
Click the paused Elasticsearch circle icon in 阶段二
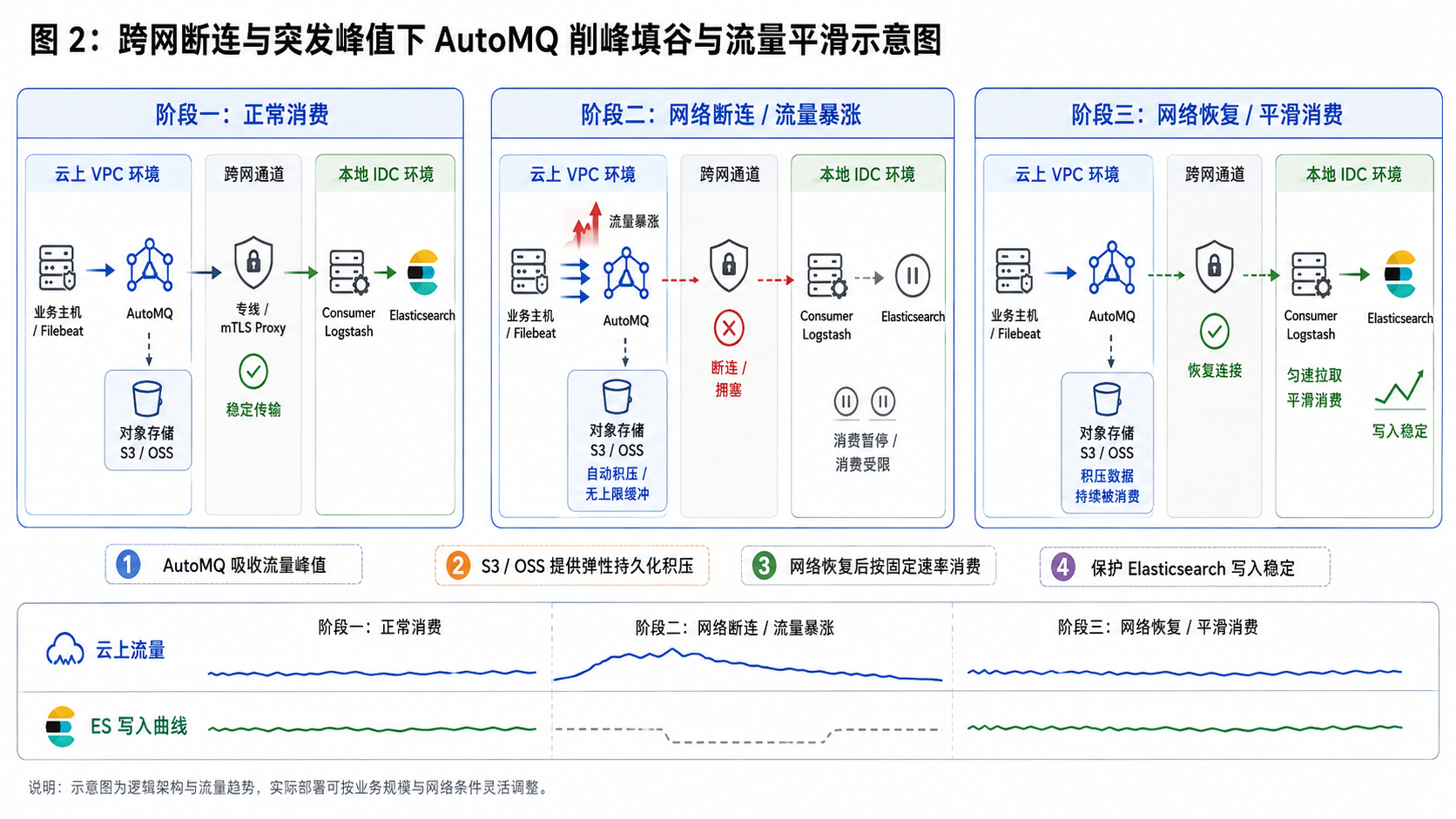click(x=913, y=276)
